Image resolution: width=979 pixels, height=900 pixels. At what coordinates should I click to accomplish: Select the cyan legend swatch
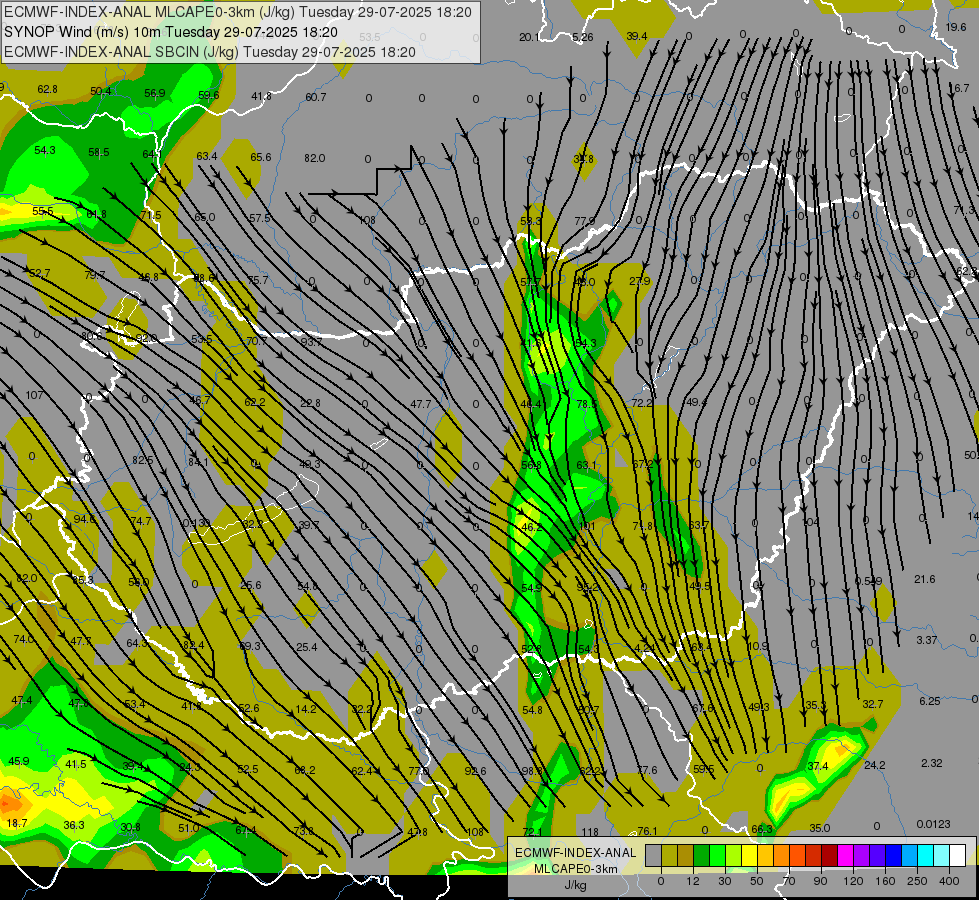pyautogui.click(x=927, y=856)
